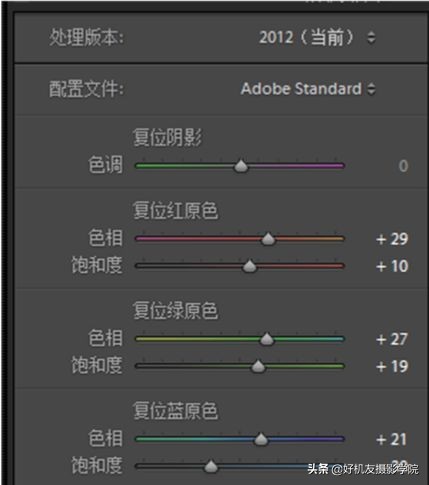
Task: Click the 色调 label in shadows section
Action: [x=105, y=165]
